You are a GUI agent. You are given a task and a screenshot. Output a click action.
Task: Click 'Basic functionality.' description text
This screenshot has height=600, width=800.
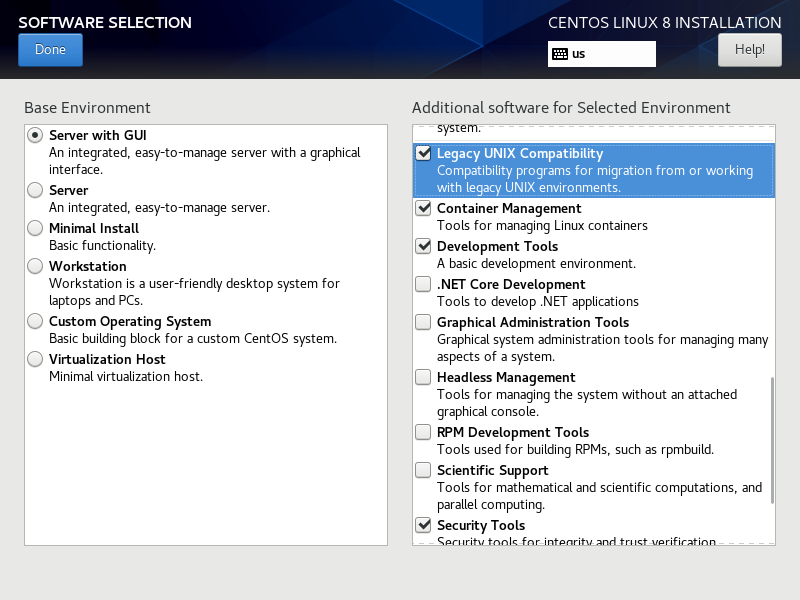pyautogui.click(x=103, y=245)
